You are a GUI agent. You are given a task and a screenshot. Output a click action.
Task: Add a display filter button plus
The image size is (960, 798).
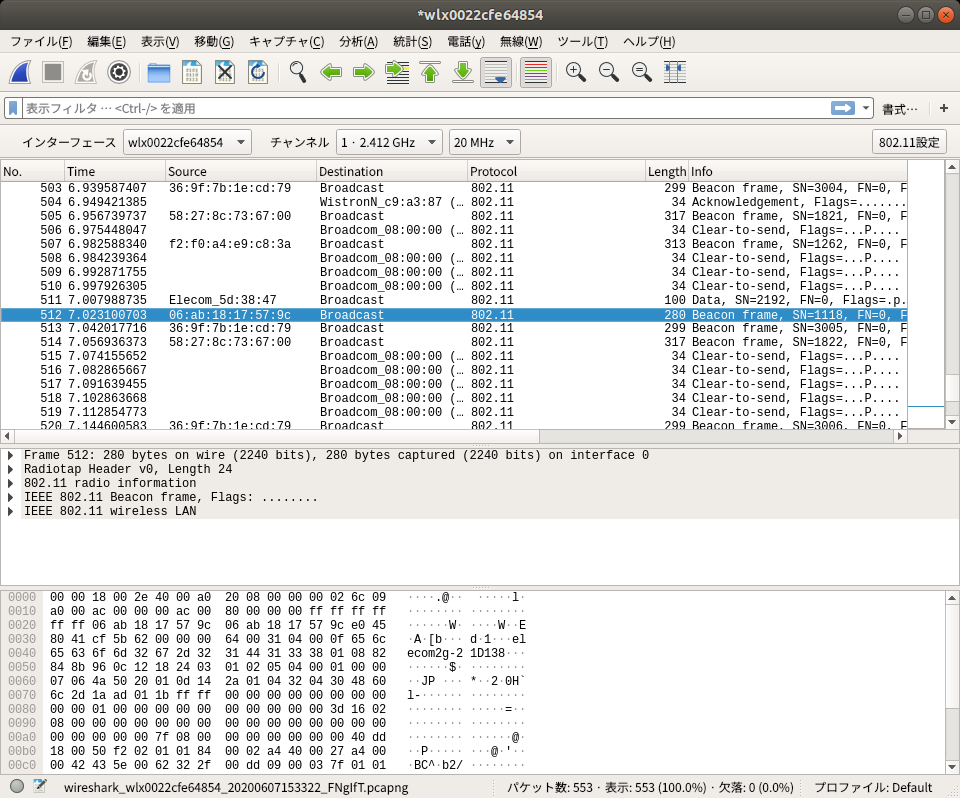click(x=944, y=108)
